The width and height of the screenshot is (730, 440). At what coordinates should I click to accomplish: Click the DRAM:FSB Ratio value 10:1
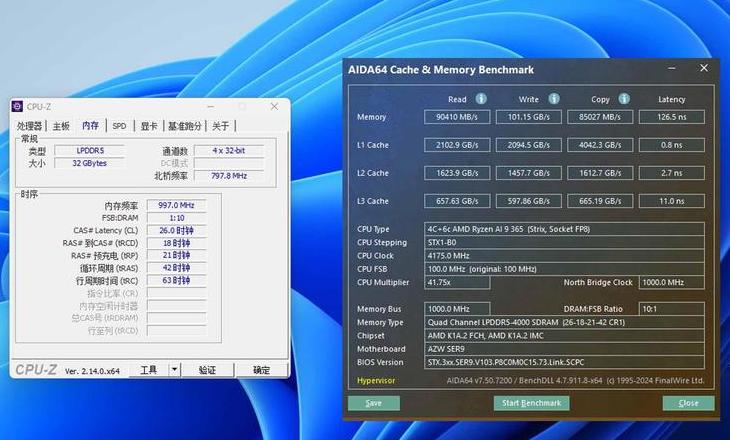[x=672, y=309]
